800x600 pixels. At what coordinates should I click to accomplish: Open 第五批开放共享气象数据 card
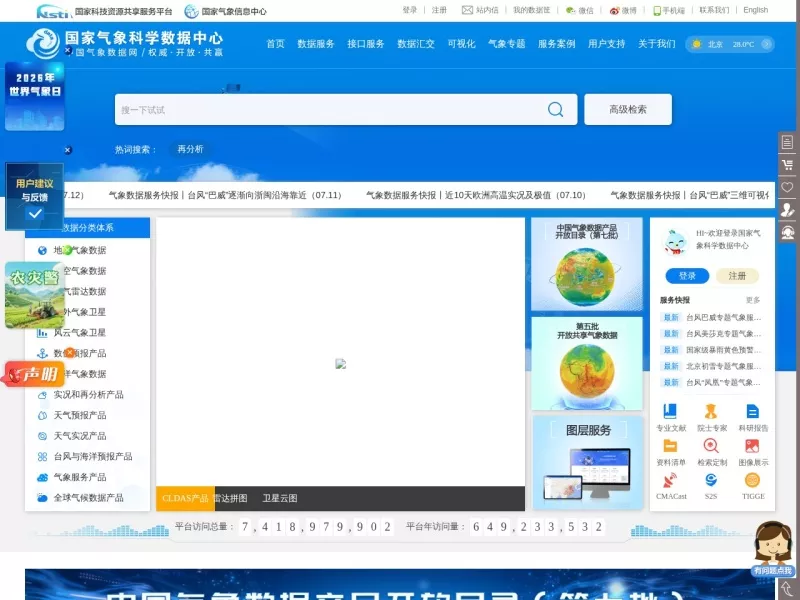point(587,363)
